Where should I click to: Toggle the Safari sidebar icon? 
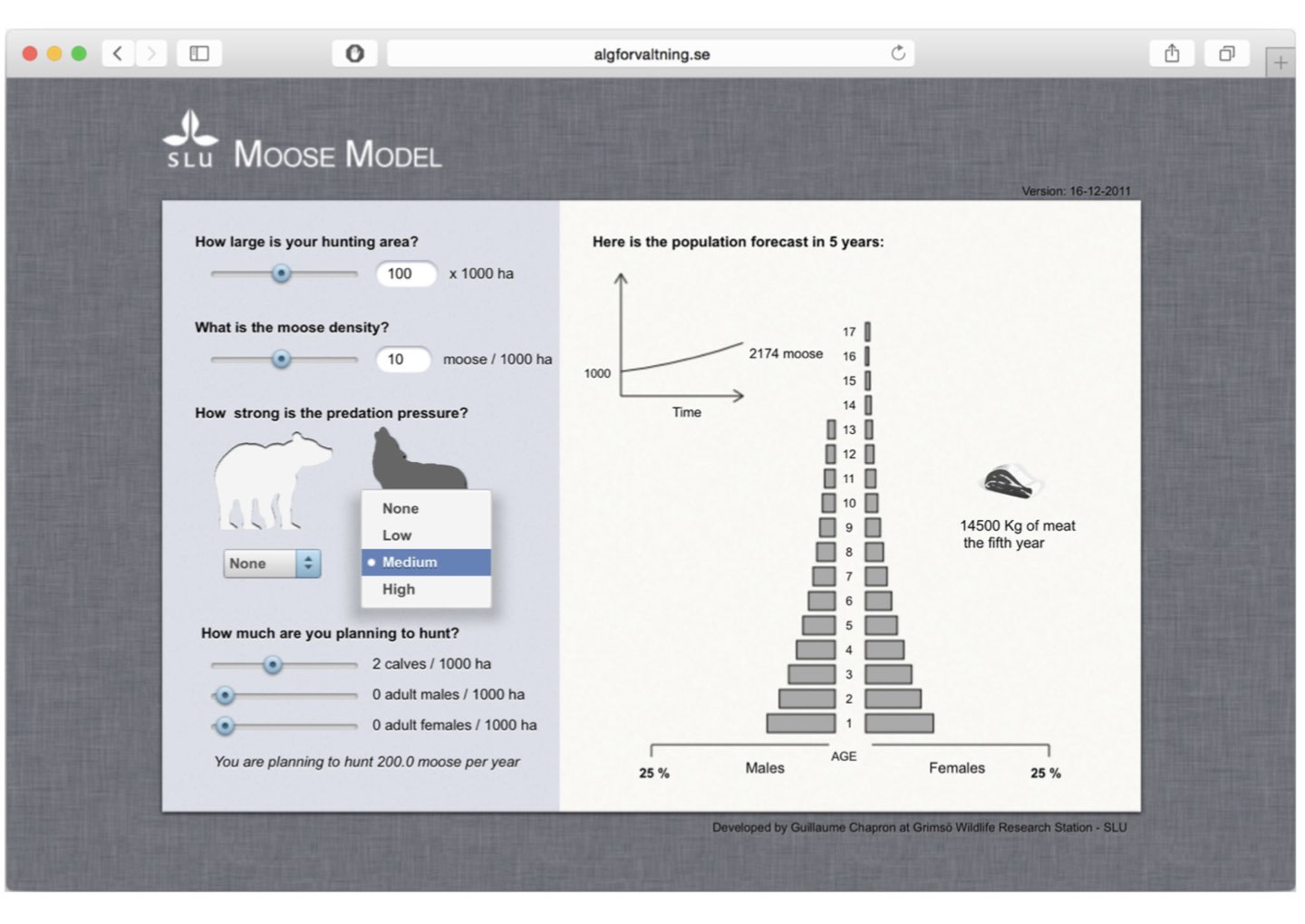pos(199,53)
